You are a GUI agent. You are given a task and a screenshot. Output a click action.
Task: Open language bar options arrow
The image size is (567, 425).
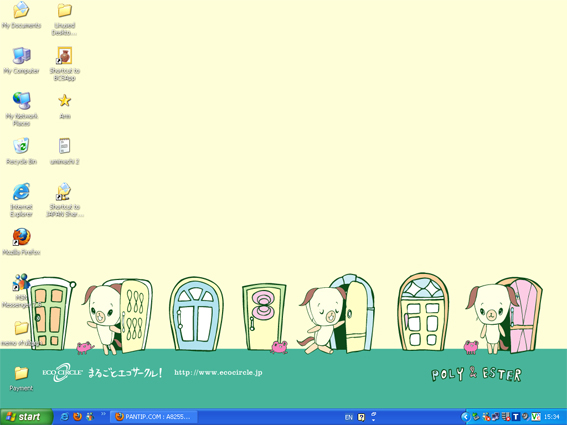pos(374,420)
